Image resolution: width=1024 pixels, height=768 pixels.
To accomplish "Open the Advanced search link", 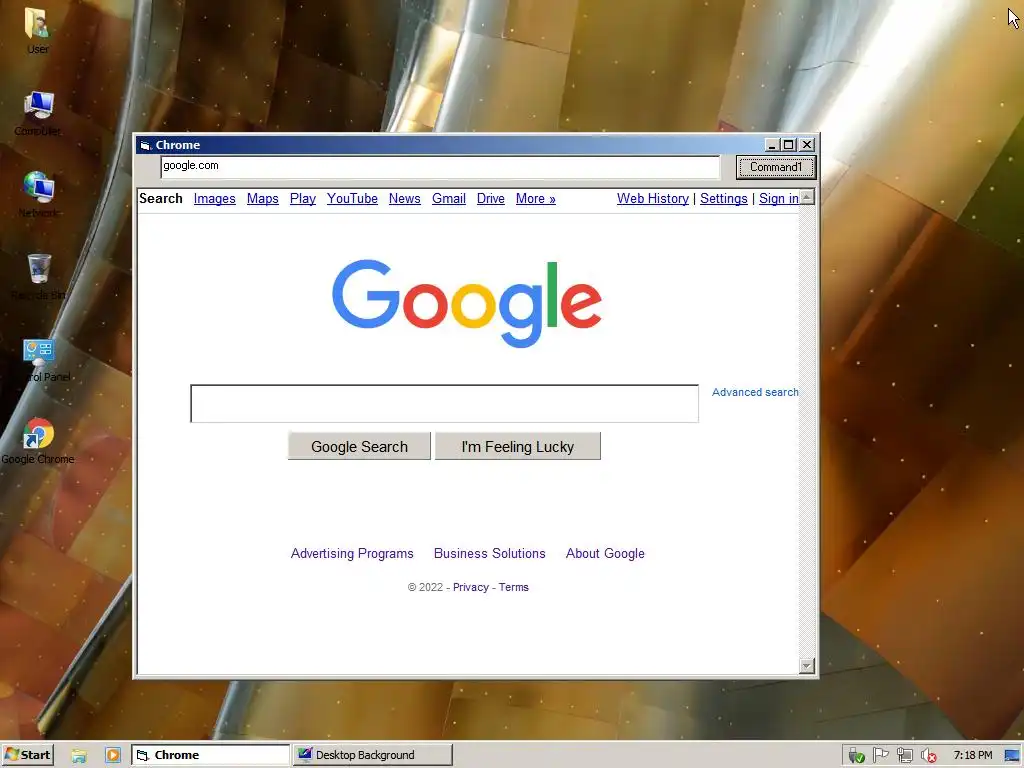I will pyautogui.click(x=755, y=392).
